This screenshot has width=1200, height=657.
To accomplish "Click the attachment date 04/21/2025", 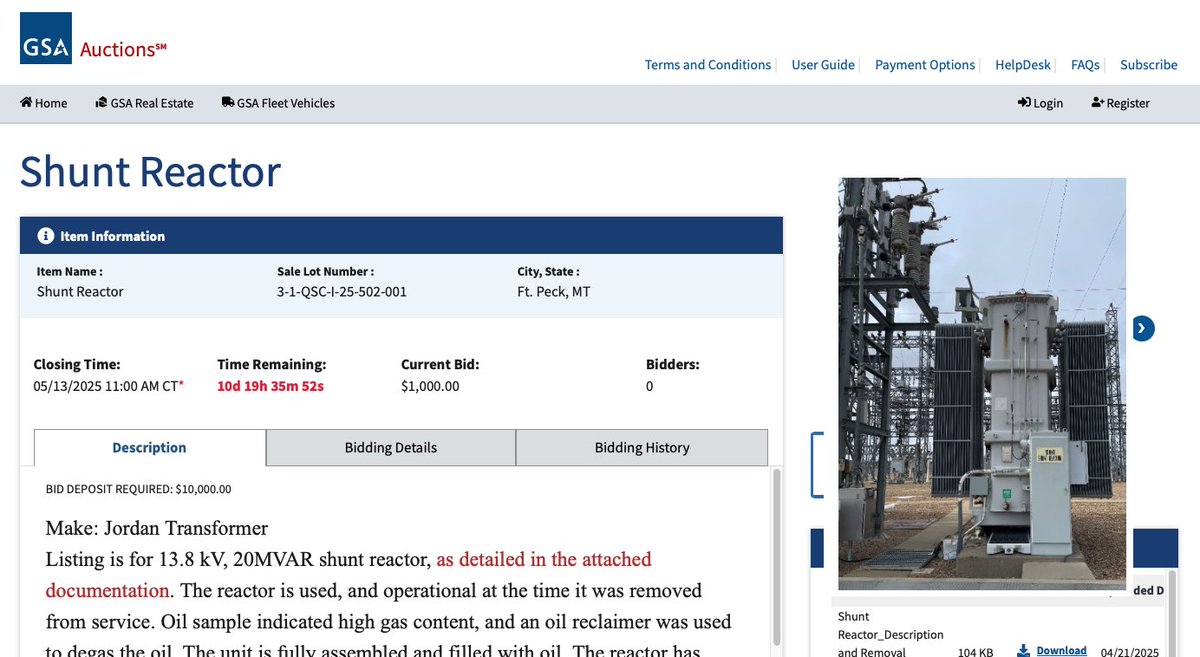I will [1129, 651].
